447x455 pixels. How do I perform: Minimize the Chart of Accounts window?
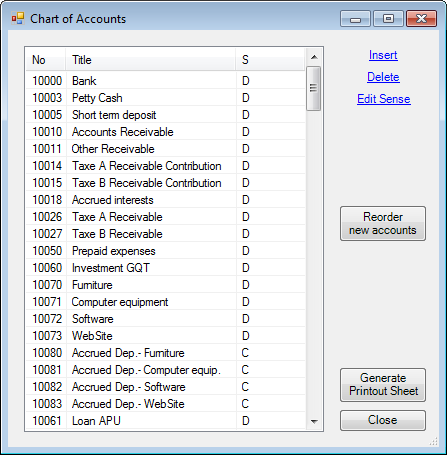[355, 19]
